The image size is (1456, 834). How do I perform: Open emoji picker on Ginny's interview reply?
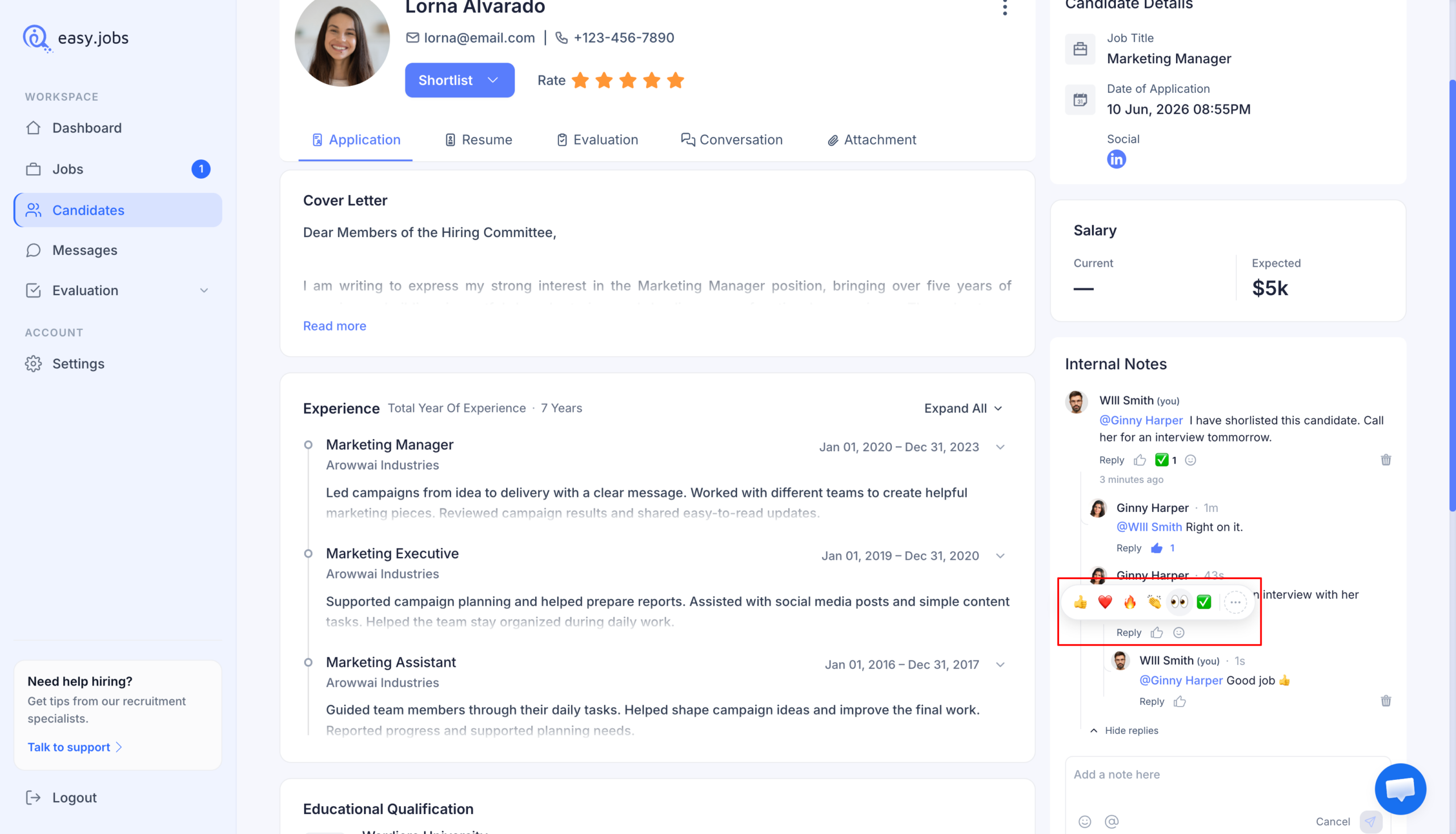pos(1178,633)
